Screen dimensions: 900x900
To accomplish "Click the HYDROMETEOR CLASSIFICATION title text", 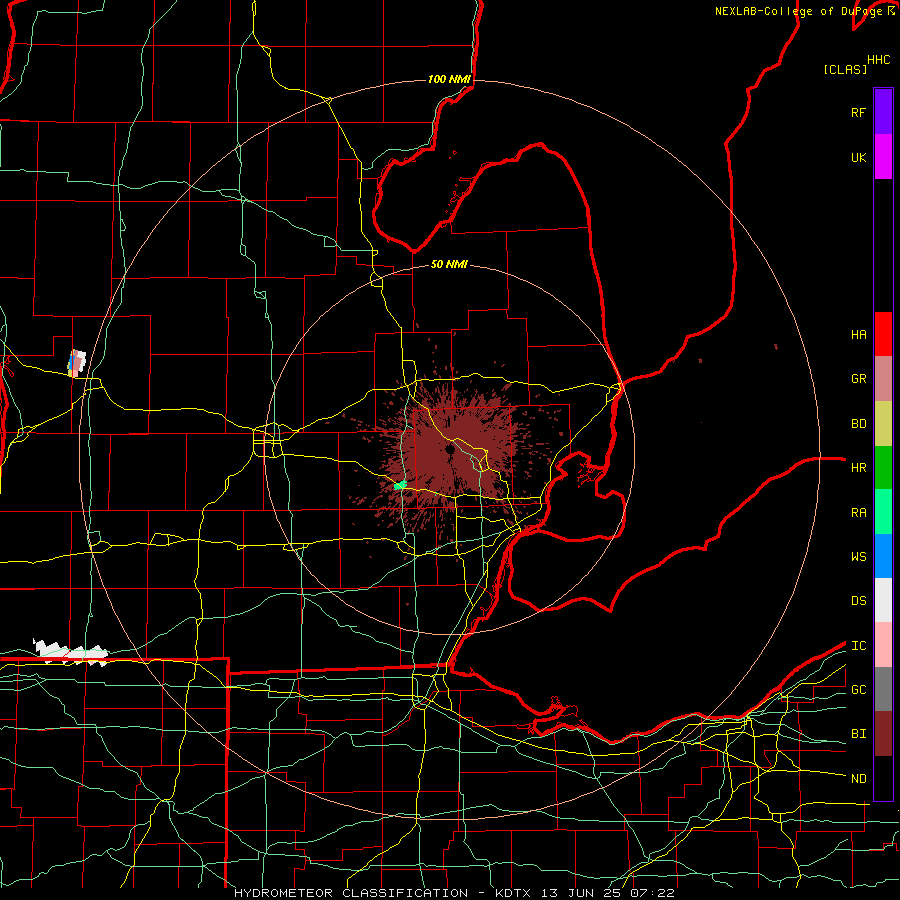I will [x=351, y=893].
